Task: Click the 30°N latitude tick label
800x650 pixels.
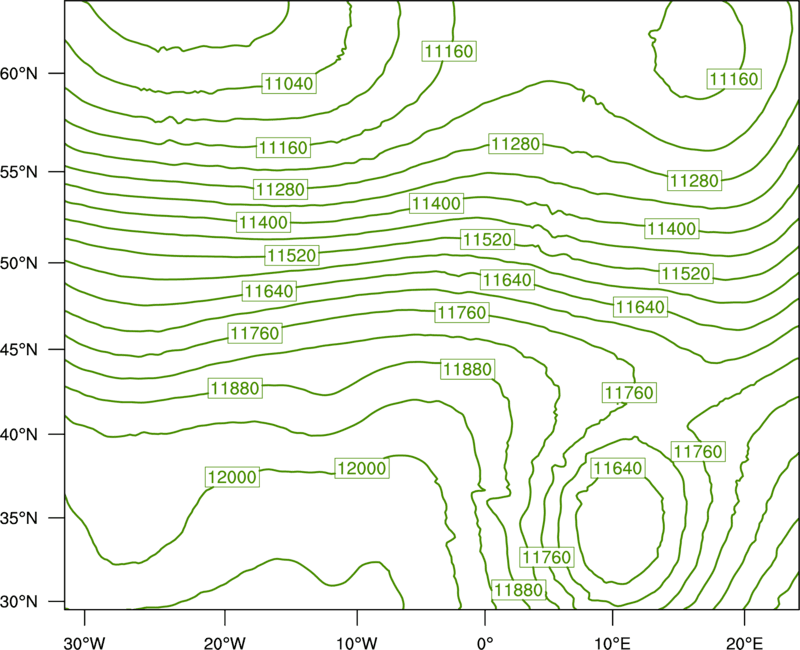Action: pos(19,602)
